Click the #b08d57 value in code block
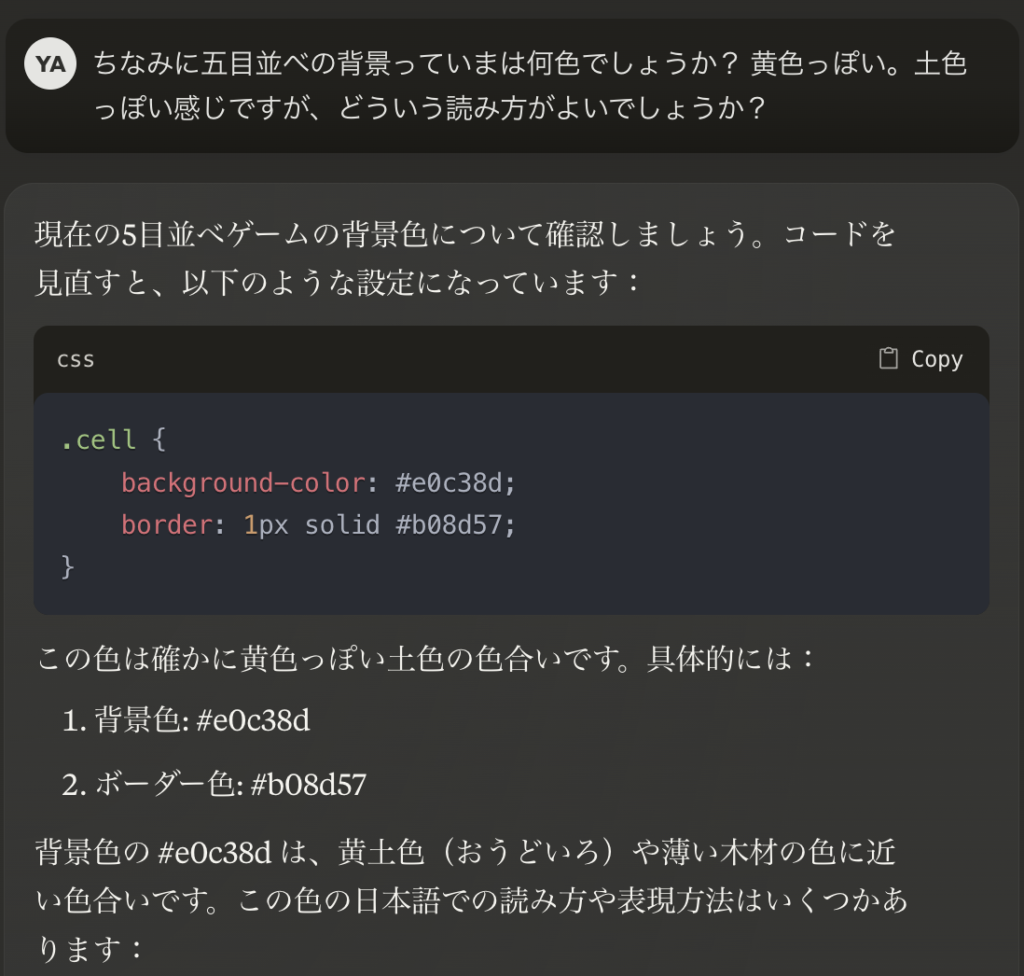The height and width of the screenshot is (976, 1024). [449, 525]
